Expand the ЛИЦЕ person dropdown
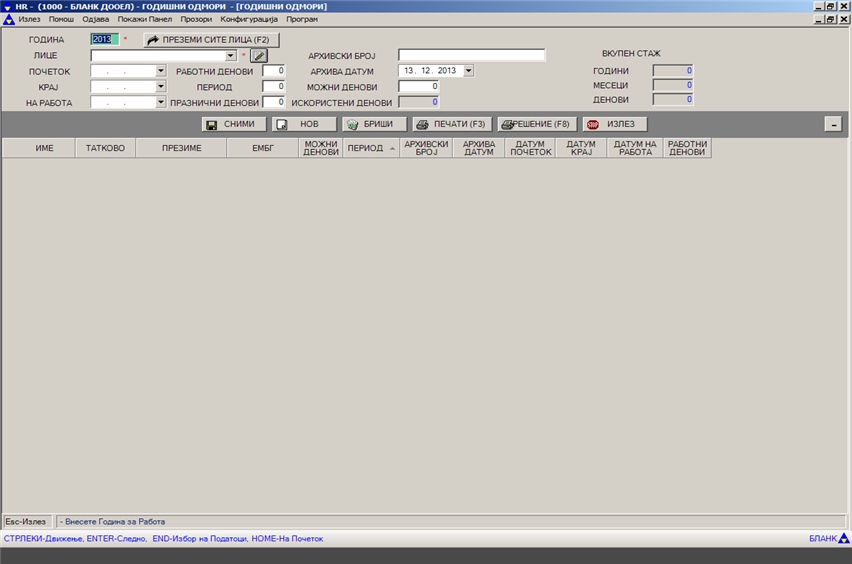The image size is (852, 564). pyautogui.click(x=231, y=56)
